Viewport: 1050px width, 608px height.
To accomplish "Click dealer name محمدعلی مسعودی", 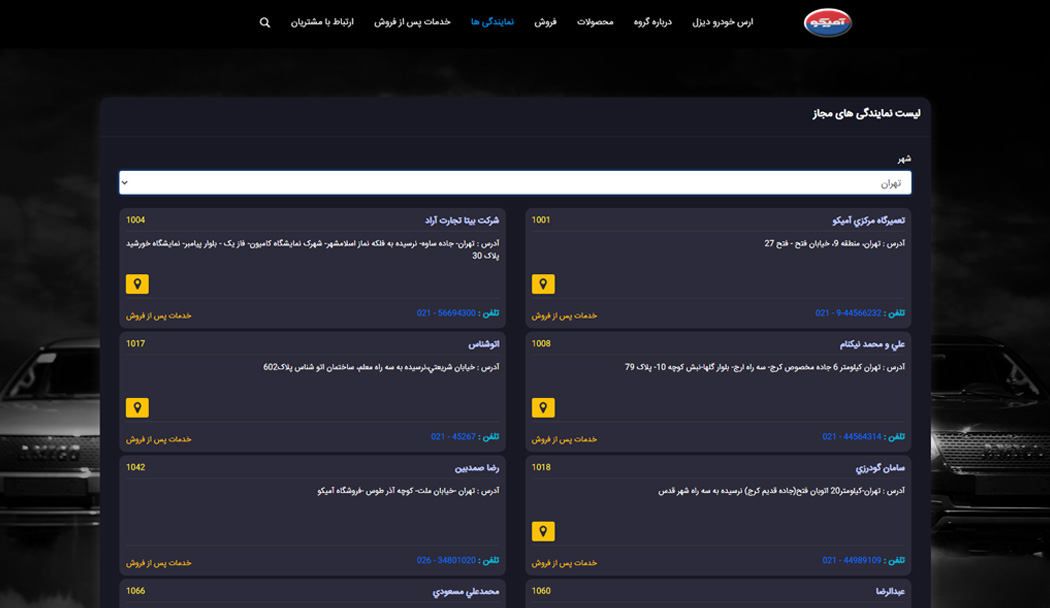I will click(465, 592).
